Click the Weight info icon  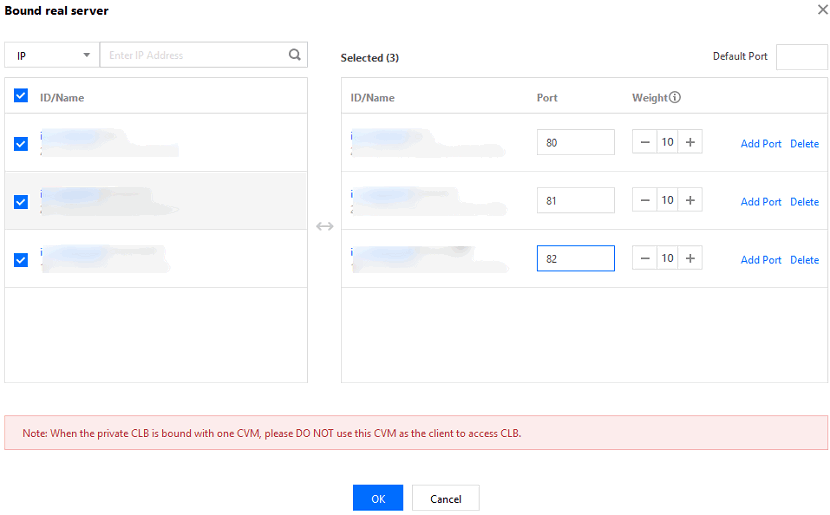click(x=675, y=98)
